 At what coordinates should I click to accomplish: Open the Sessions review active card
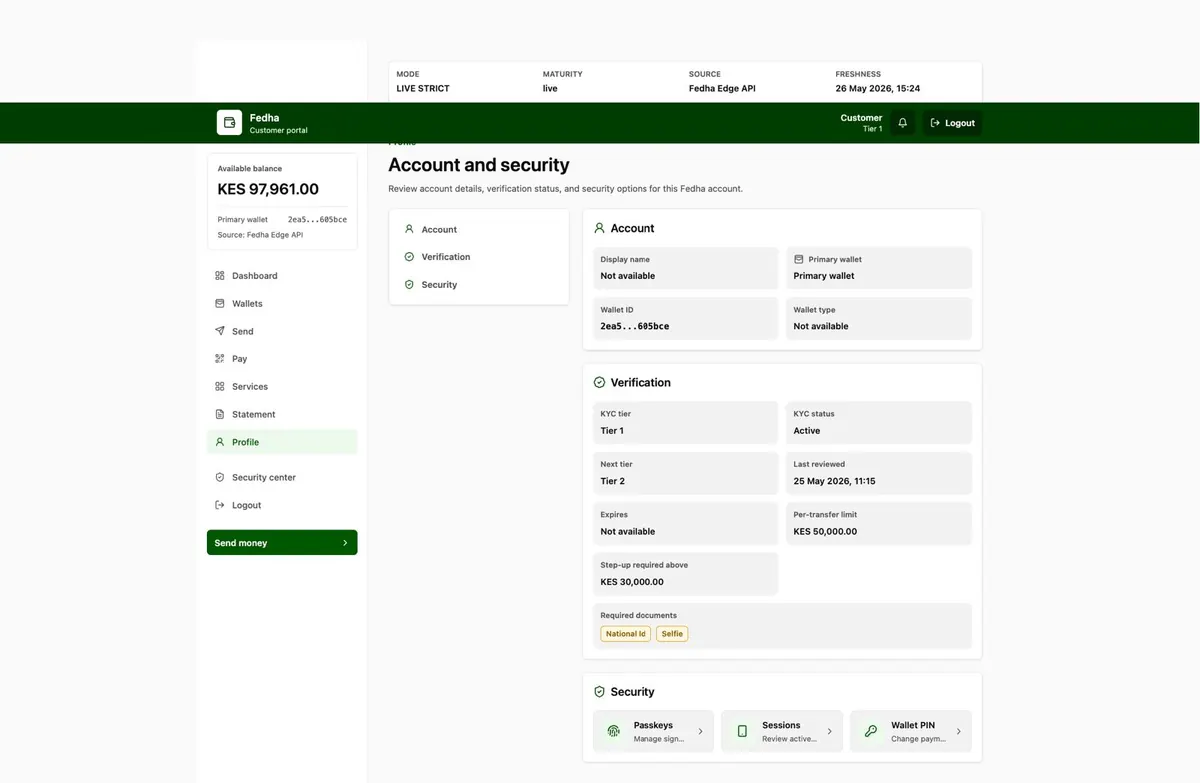782,731
